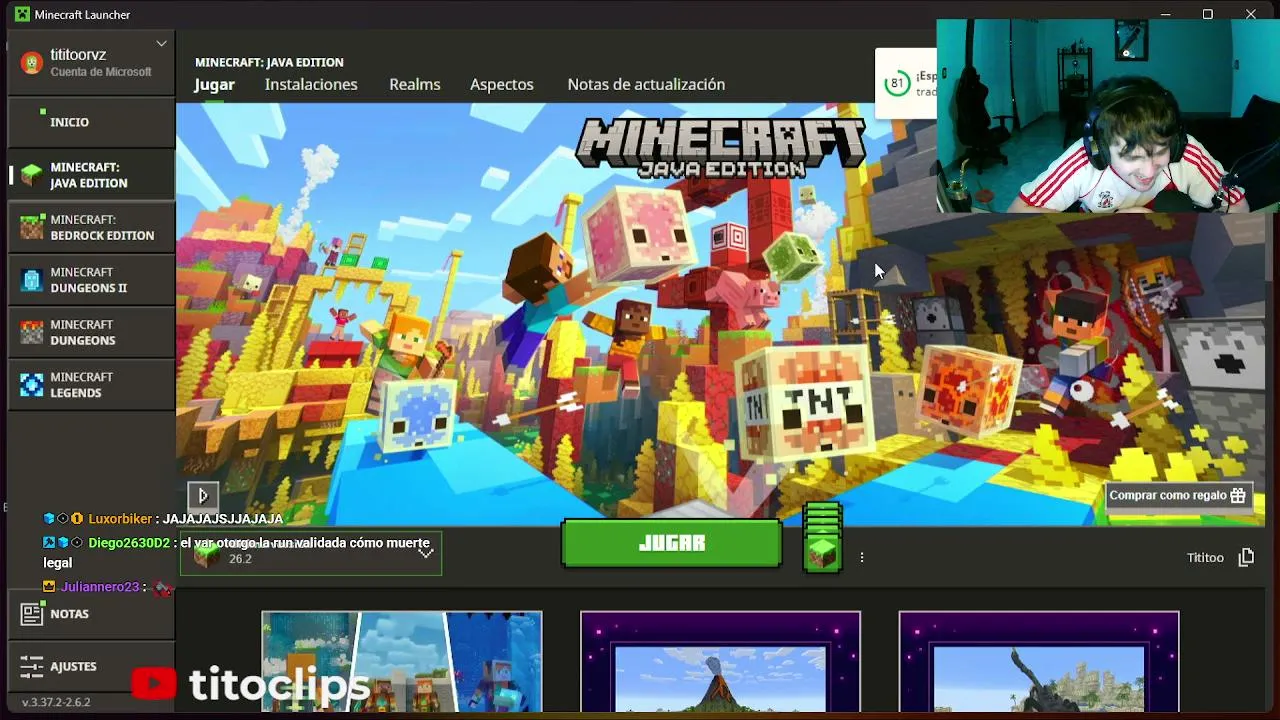The width and height of the screenshot is (1280, 720).
Task: Expand the tititoorvz account menu chevron
Action: (161, 44)
